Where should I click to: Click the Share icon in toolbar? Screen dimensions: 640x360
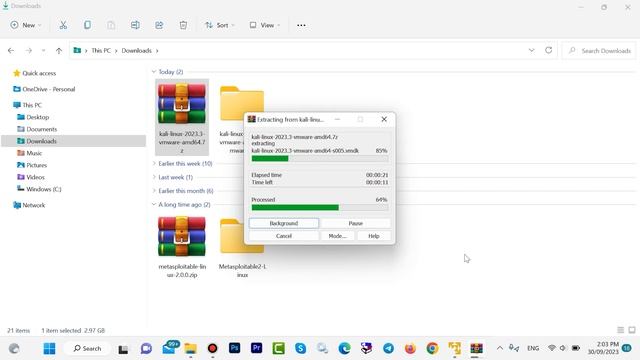click(x=159, y=25)
